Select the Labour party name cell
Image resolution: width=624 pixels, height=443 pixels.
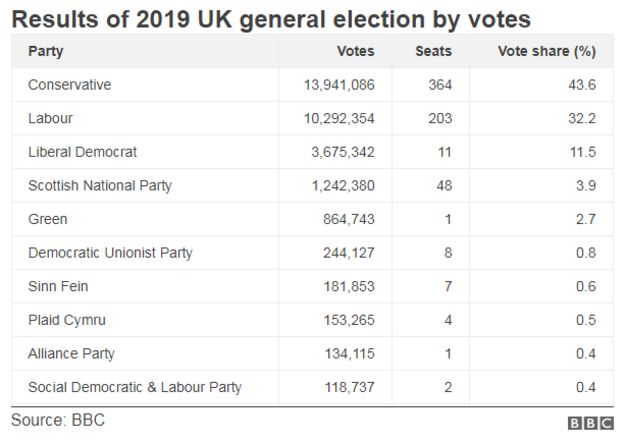51,118
